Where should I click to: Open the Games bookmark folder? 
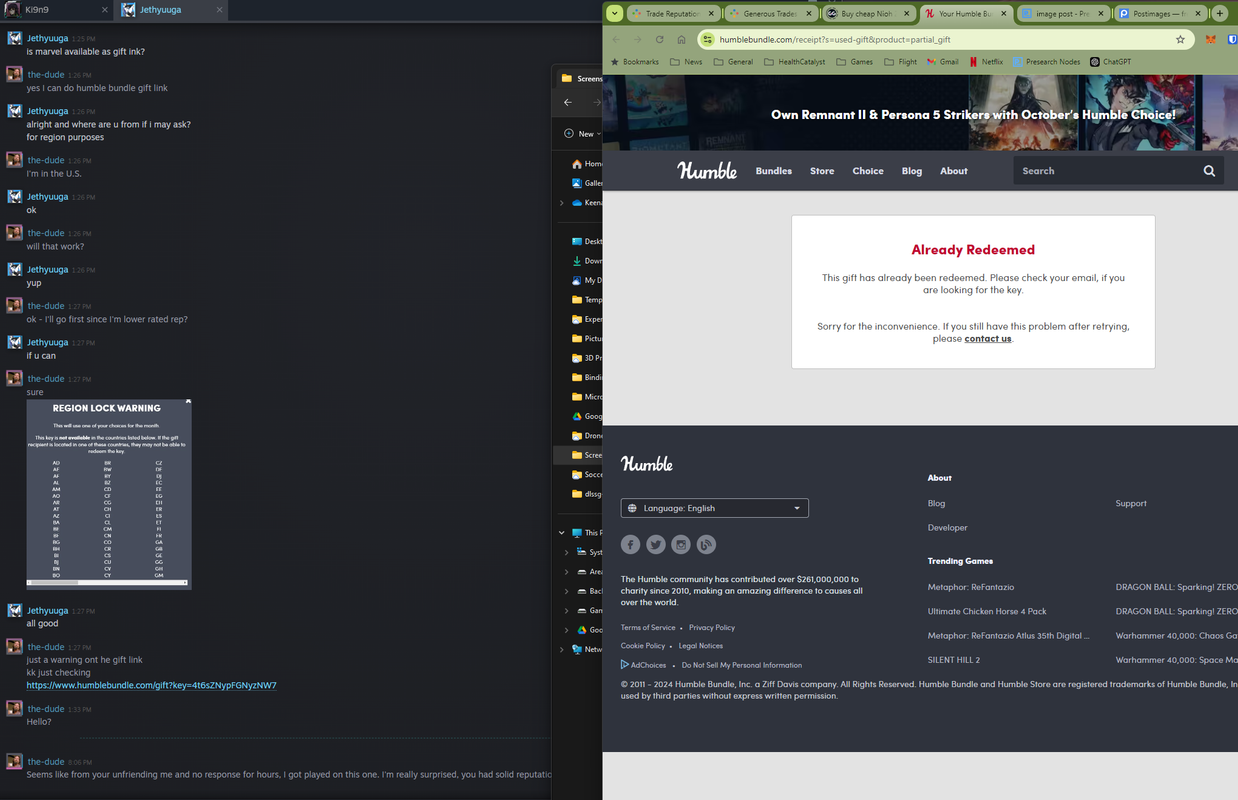[854, 62]
